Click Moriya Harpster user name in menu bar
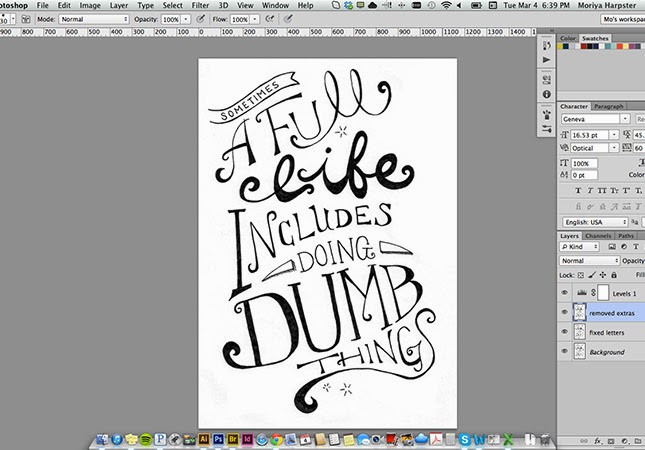 607,5
